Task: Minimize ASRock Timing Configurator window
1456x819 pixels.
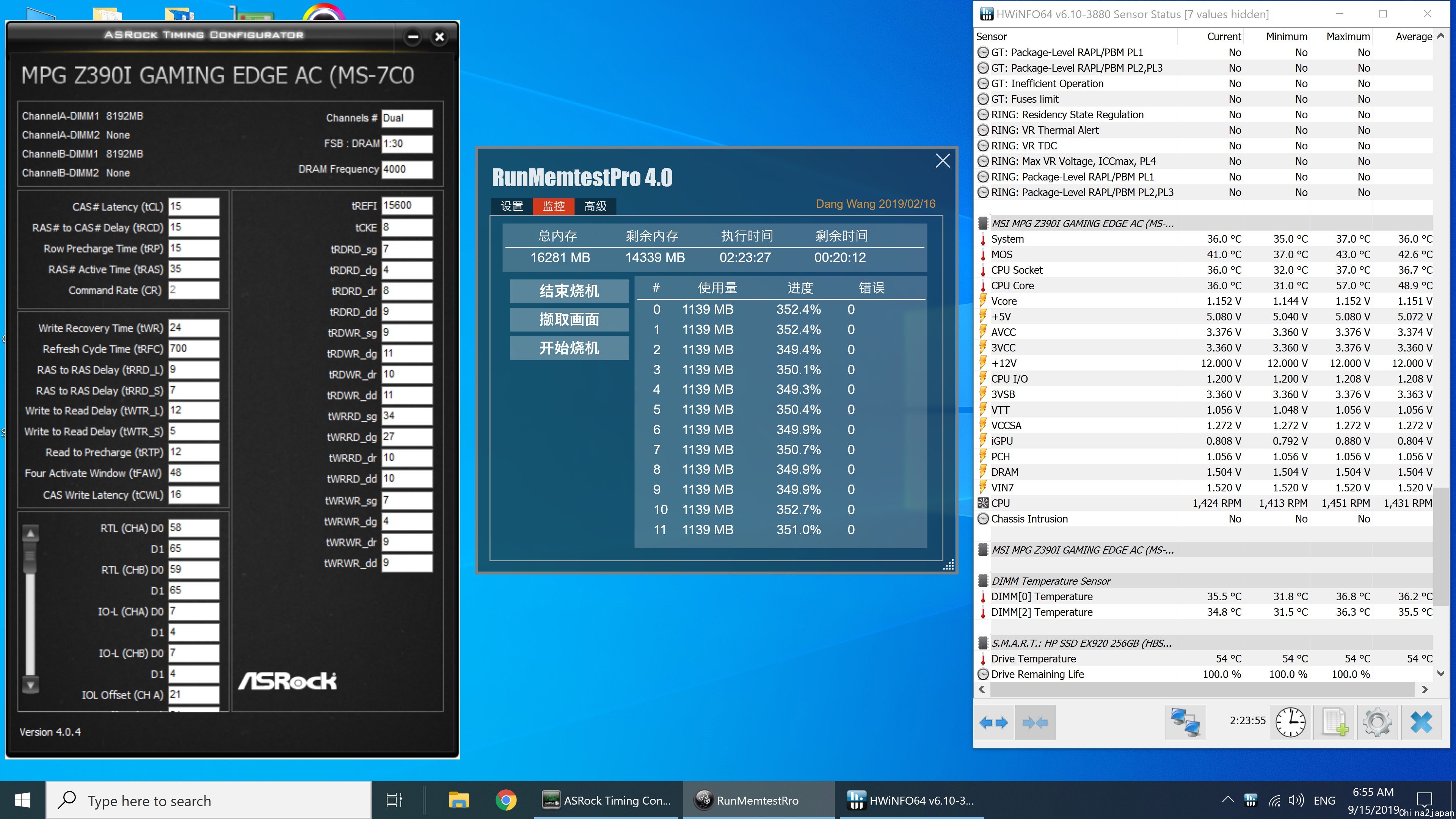Action: point(413,37)
